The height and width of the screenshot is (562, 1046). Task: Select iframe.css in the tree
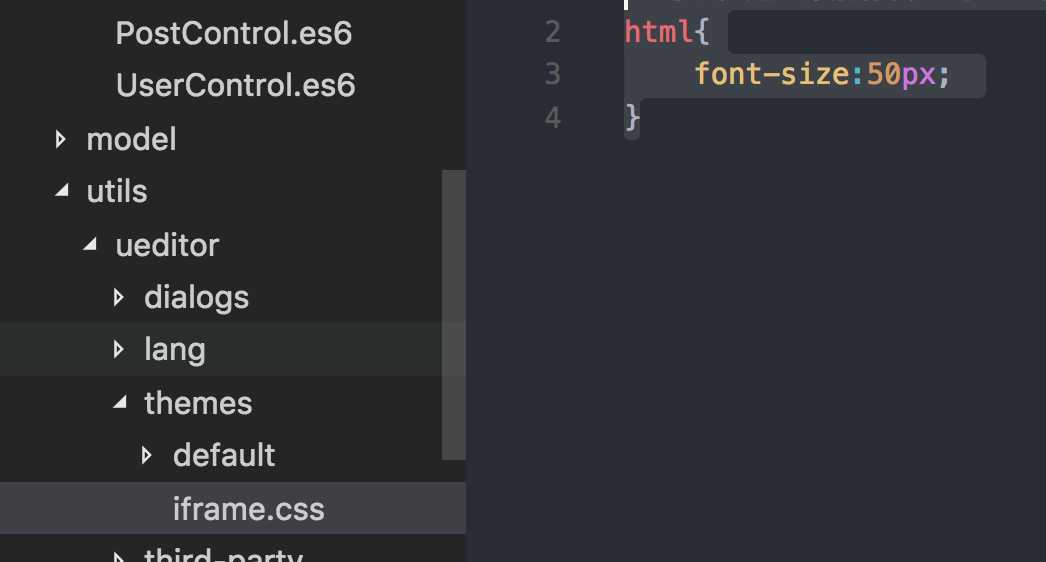pyautogui.click(x=233, y=509)
